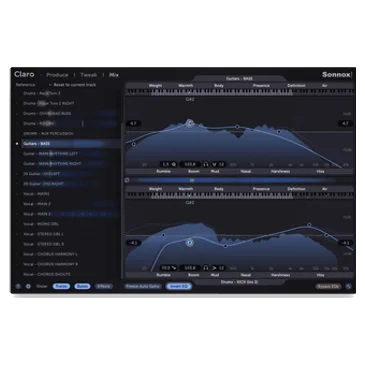Screen dimensions: 365x365
Task: Click the upper EQ frequency value field
Action: pos(190,164)
